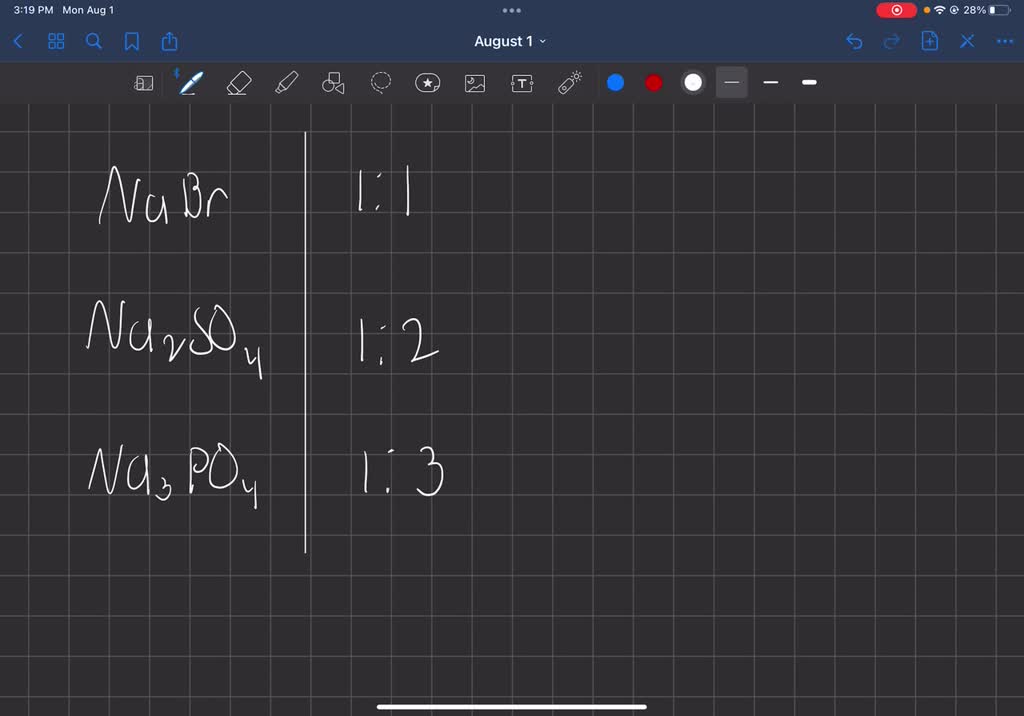
Task: Open the more options ellipsis menu
Action: [1005, 41]
